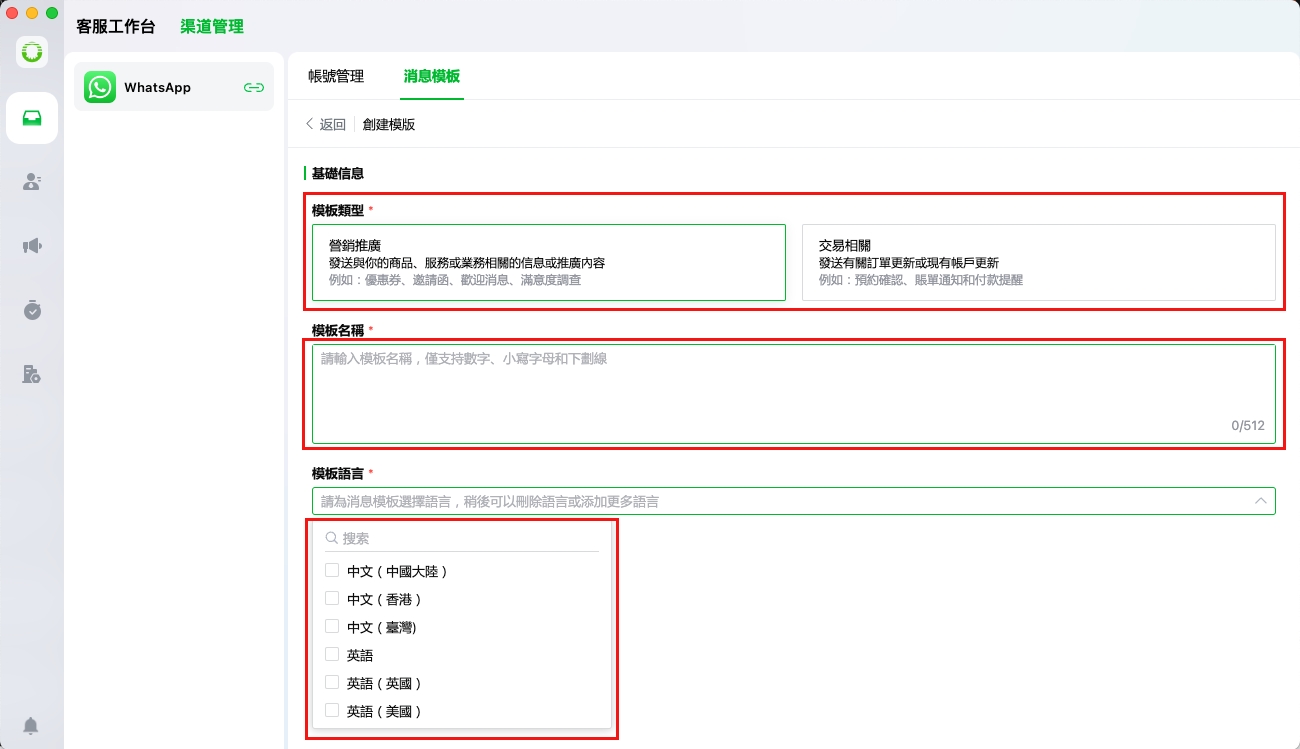Choose 交易相關 template type card

tap(1038, 262)
